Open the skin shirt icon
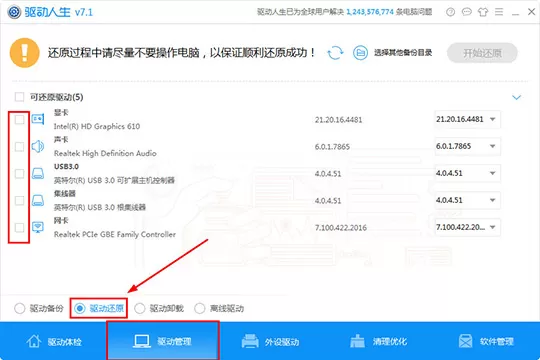The height and width of the screenshot is (360, 540). pyautogui.click(x=483, y=12)
